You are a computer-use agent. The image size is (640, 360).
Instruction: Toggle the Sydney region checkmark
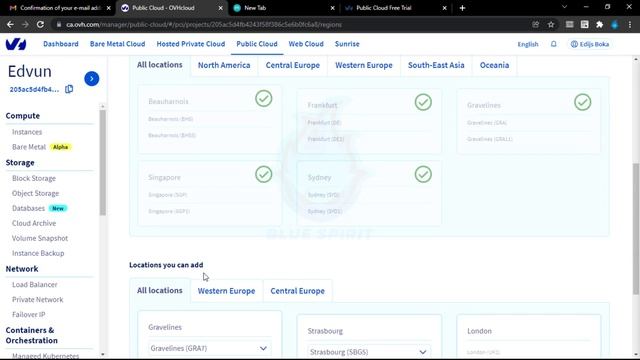(x=423, y=174)
